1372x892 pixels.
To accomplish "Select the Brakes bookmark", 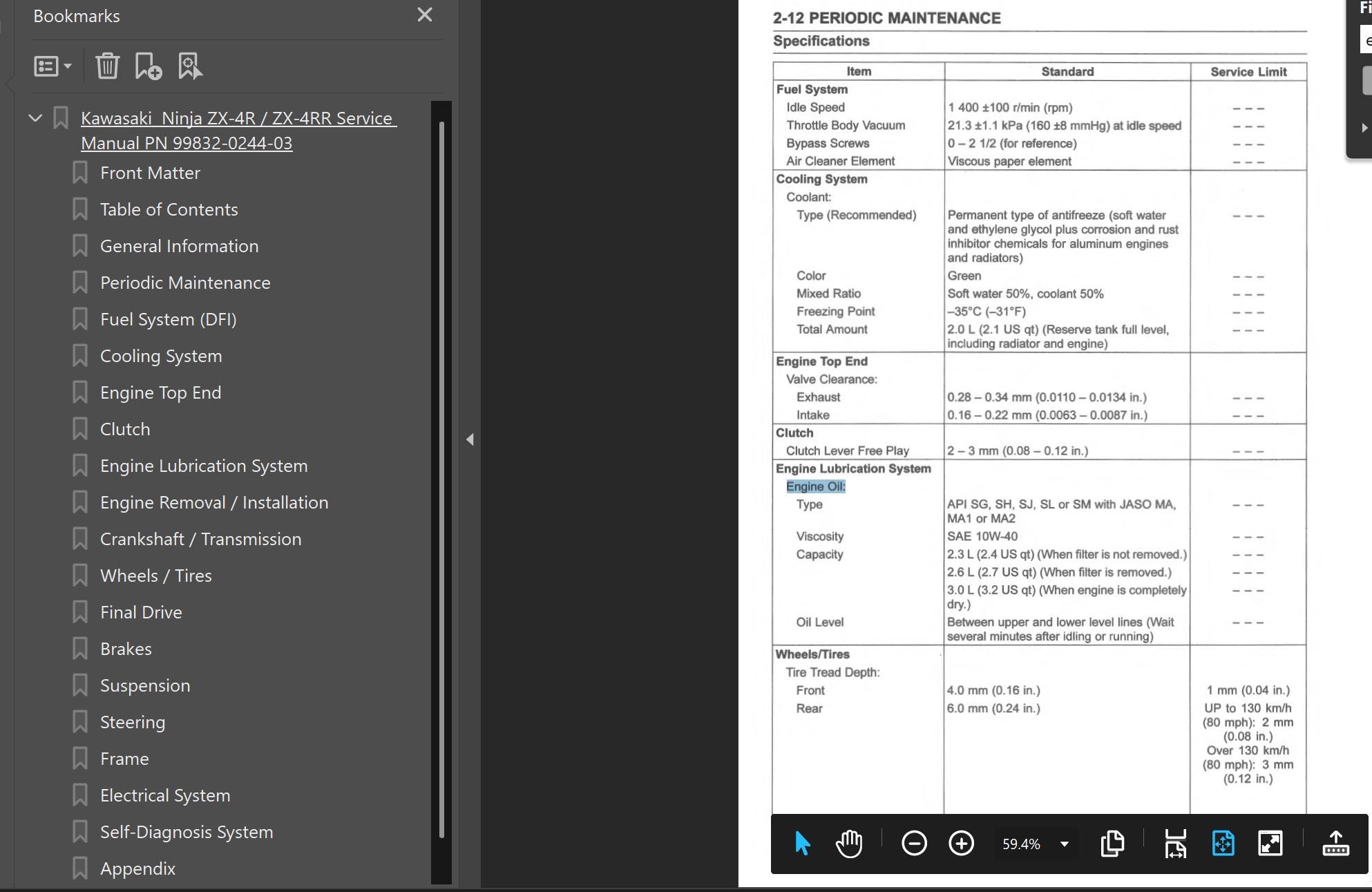I will pos(126,649).
